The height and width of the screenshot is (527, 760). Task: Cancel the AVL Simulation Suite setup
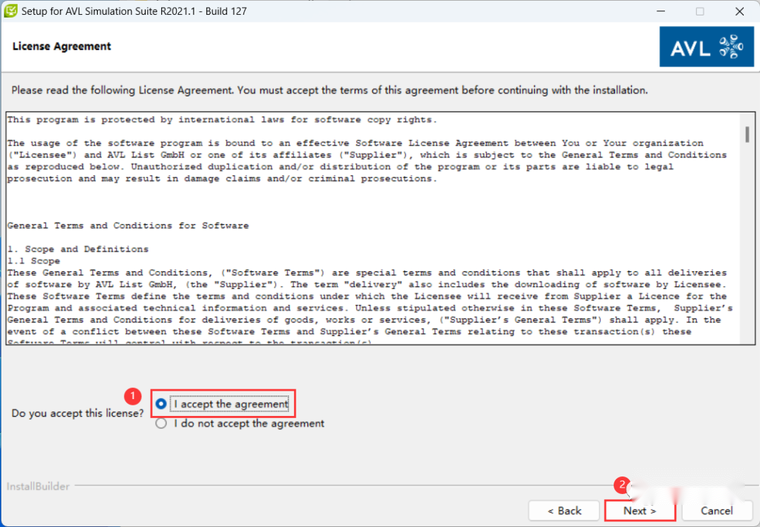coord(716,511)
